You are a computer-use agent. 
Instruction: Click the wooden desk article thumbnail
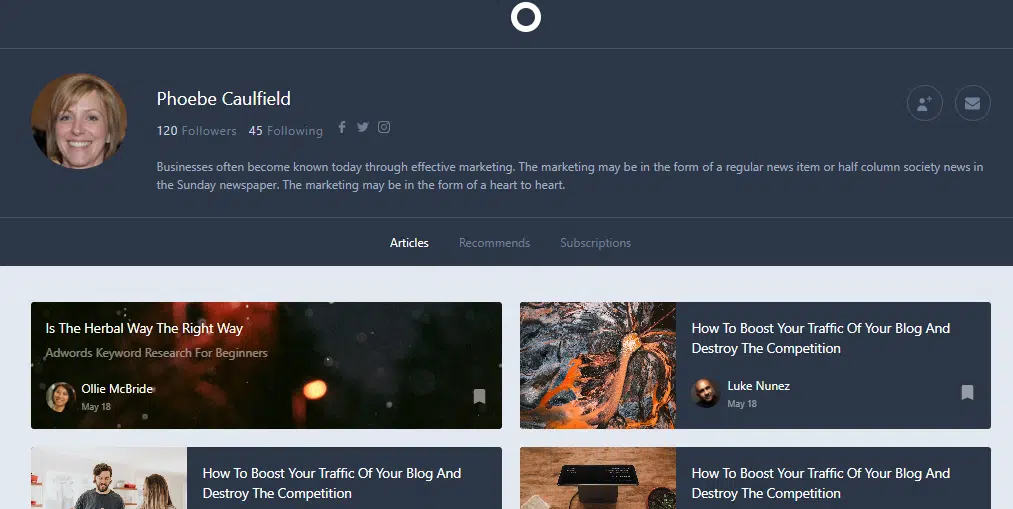tap(598, 478)
